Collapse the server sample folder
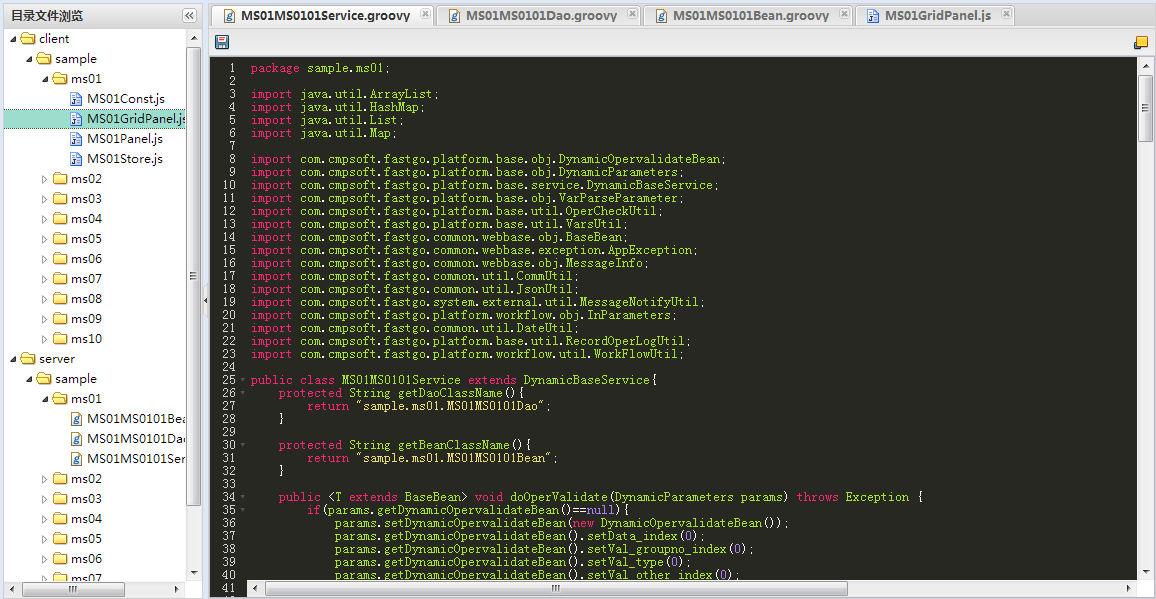The height and width of the screenshot is (599, 1156). click(29, 378)
